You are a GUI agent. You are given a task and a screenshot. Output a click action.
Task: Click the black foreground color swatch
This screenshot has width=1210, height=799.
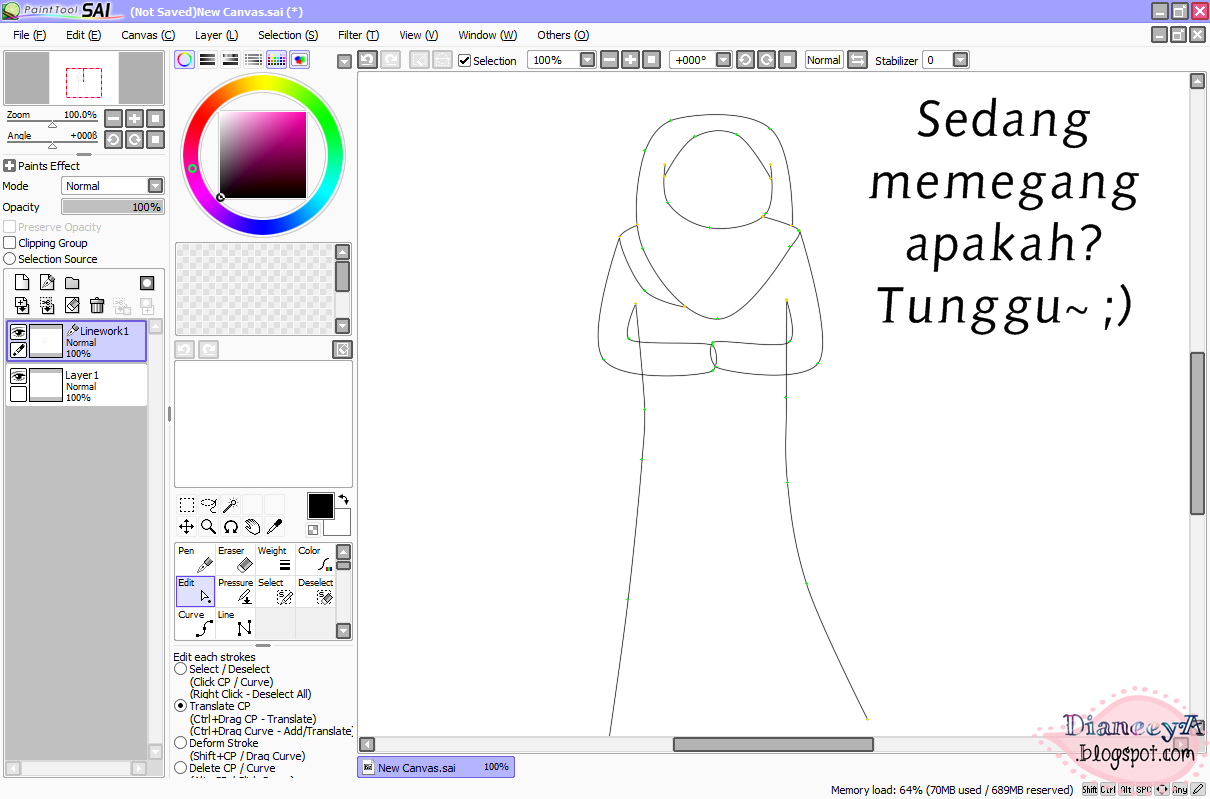320,506
